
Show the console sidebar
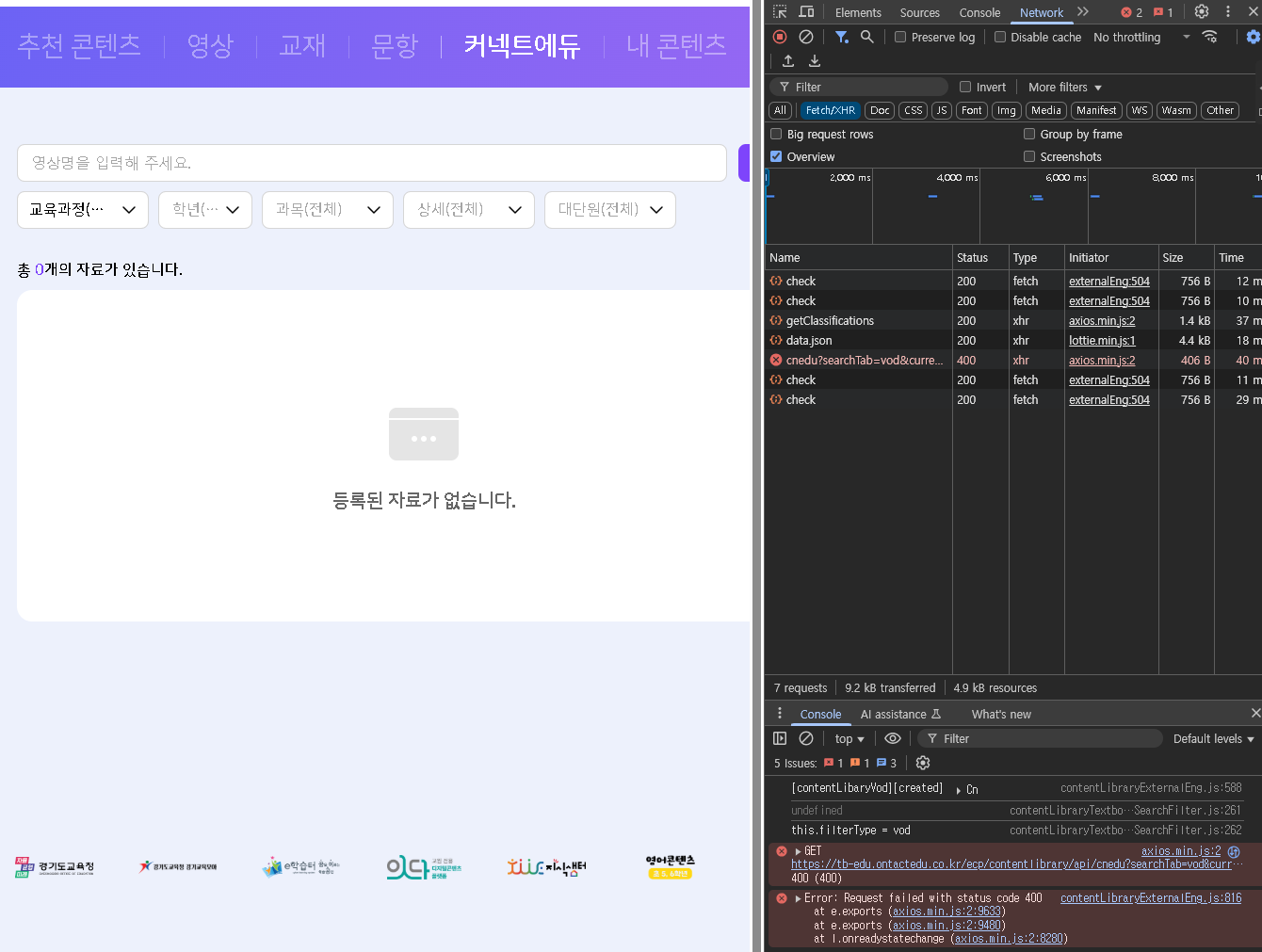[x=780, y=739]
